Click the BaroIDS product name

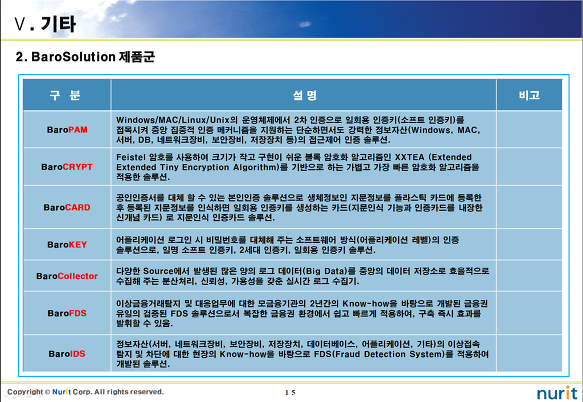(x=67, y=354)
